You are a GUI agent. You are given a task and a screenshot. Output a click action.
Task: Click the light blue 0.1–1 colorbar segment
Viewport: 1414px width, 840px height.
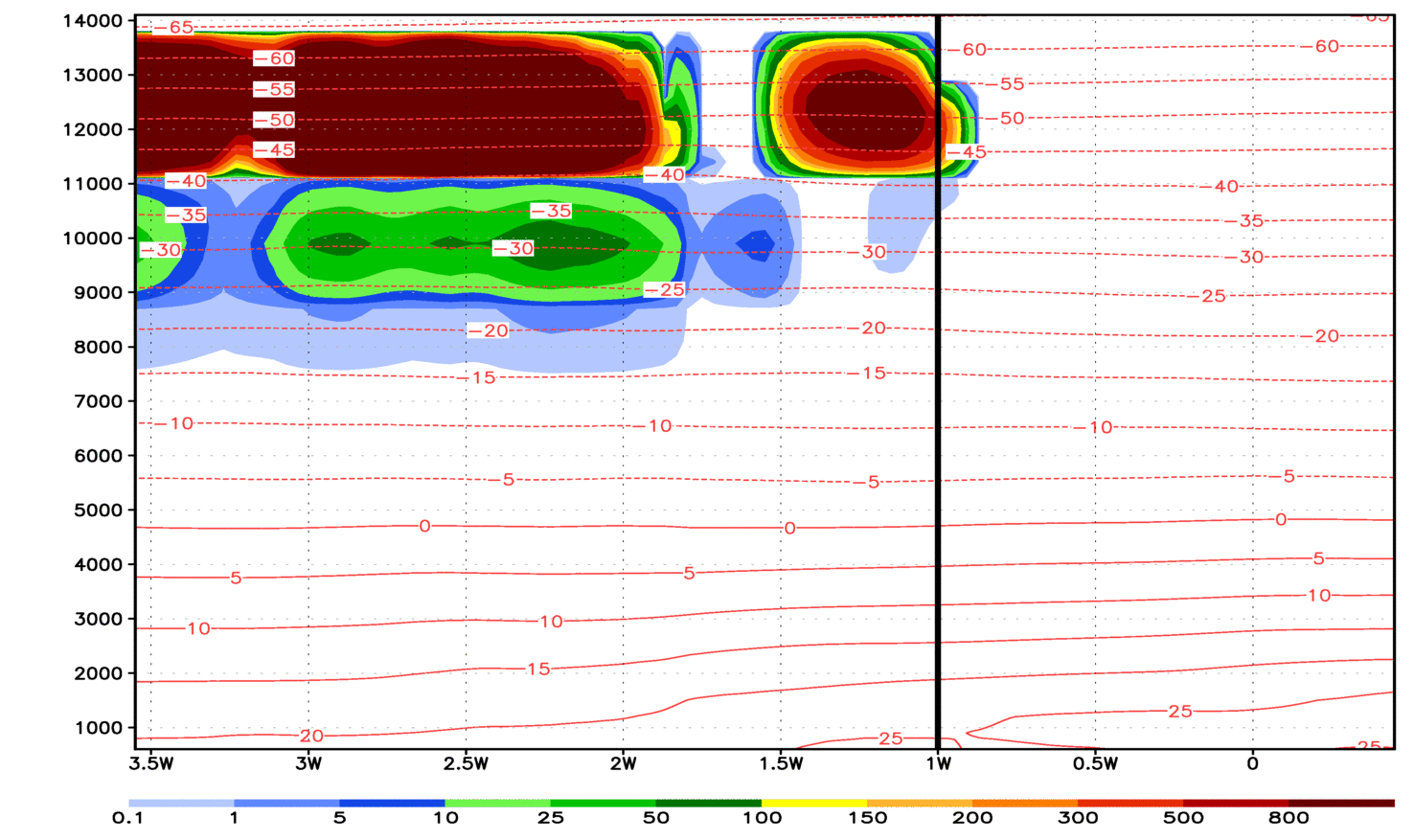tap(181, 803)
